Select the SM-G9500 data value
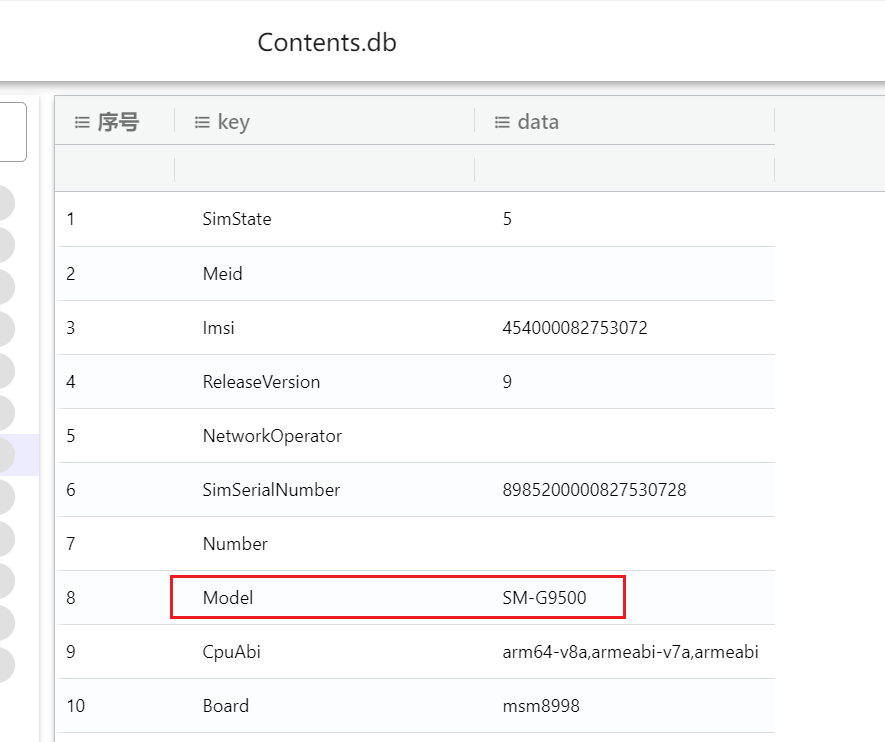 coord(544,598)
